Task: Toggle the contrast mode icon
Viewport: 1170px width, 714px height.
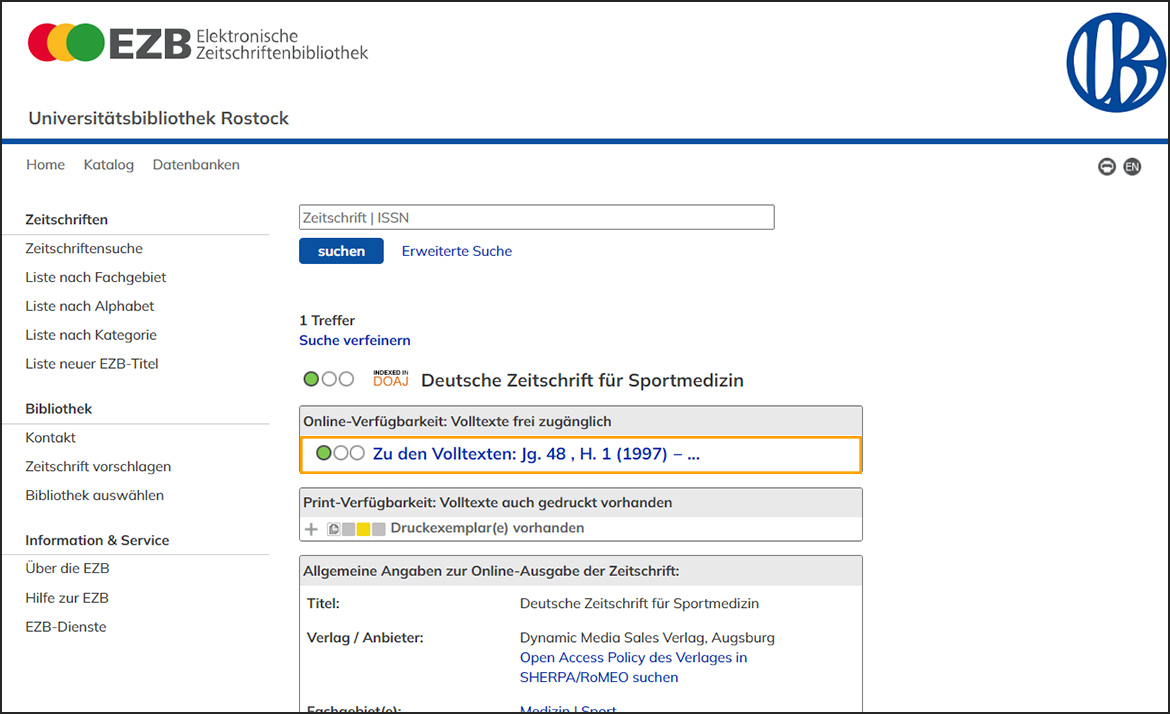Action: click(1107, 166)
